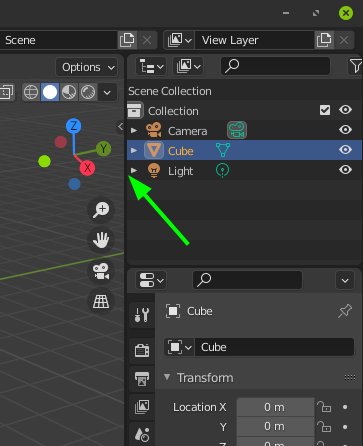This screenshot has height=446, width=363.
Task: Switch to Rendered viewport shading
Action: (x=88, y=92)
